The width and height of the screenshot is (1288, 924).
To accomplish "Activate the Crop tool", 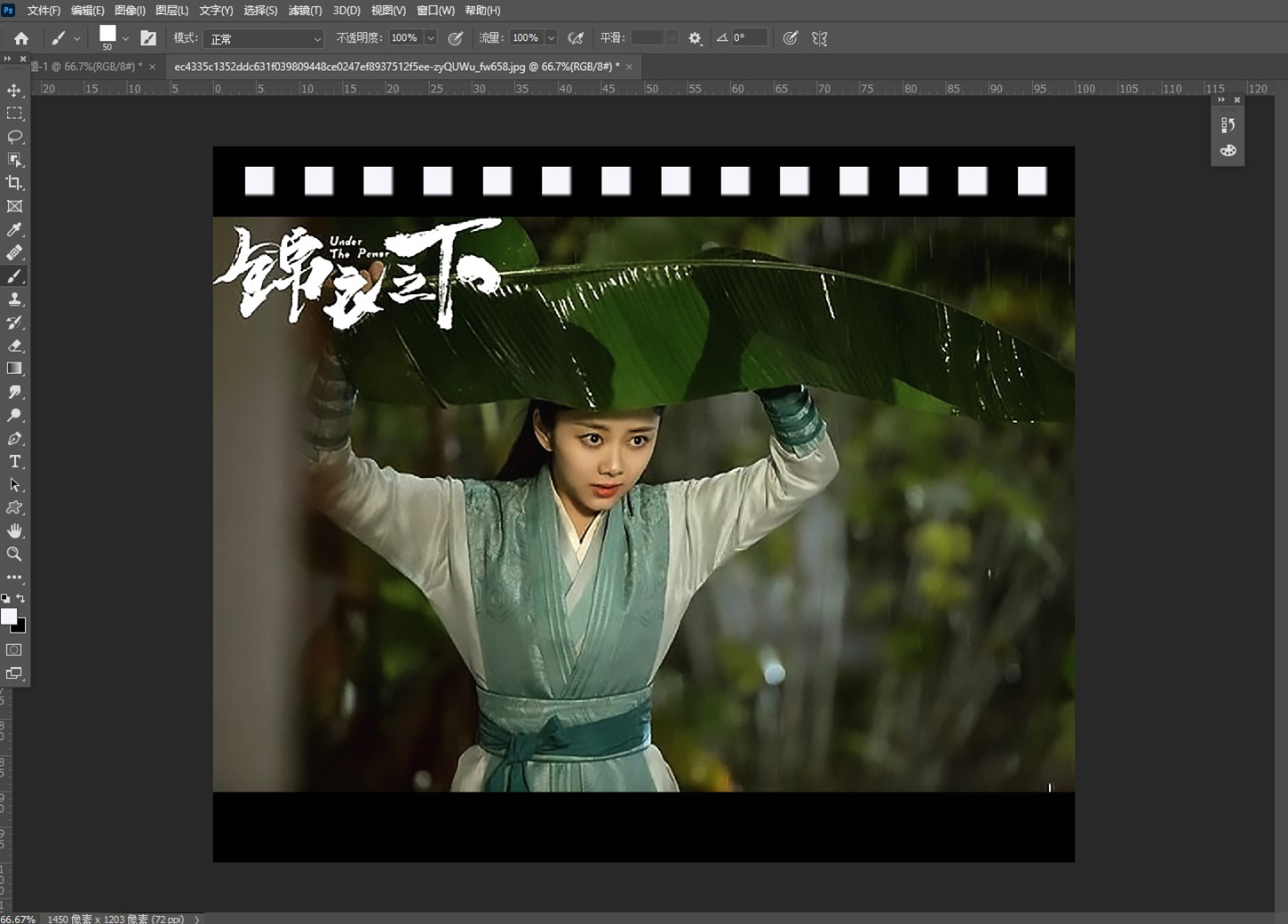I will coord(14,183).
